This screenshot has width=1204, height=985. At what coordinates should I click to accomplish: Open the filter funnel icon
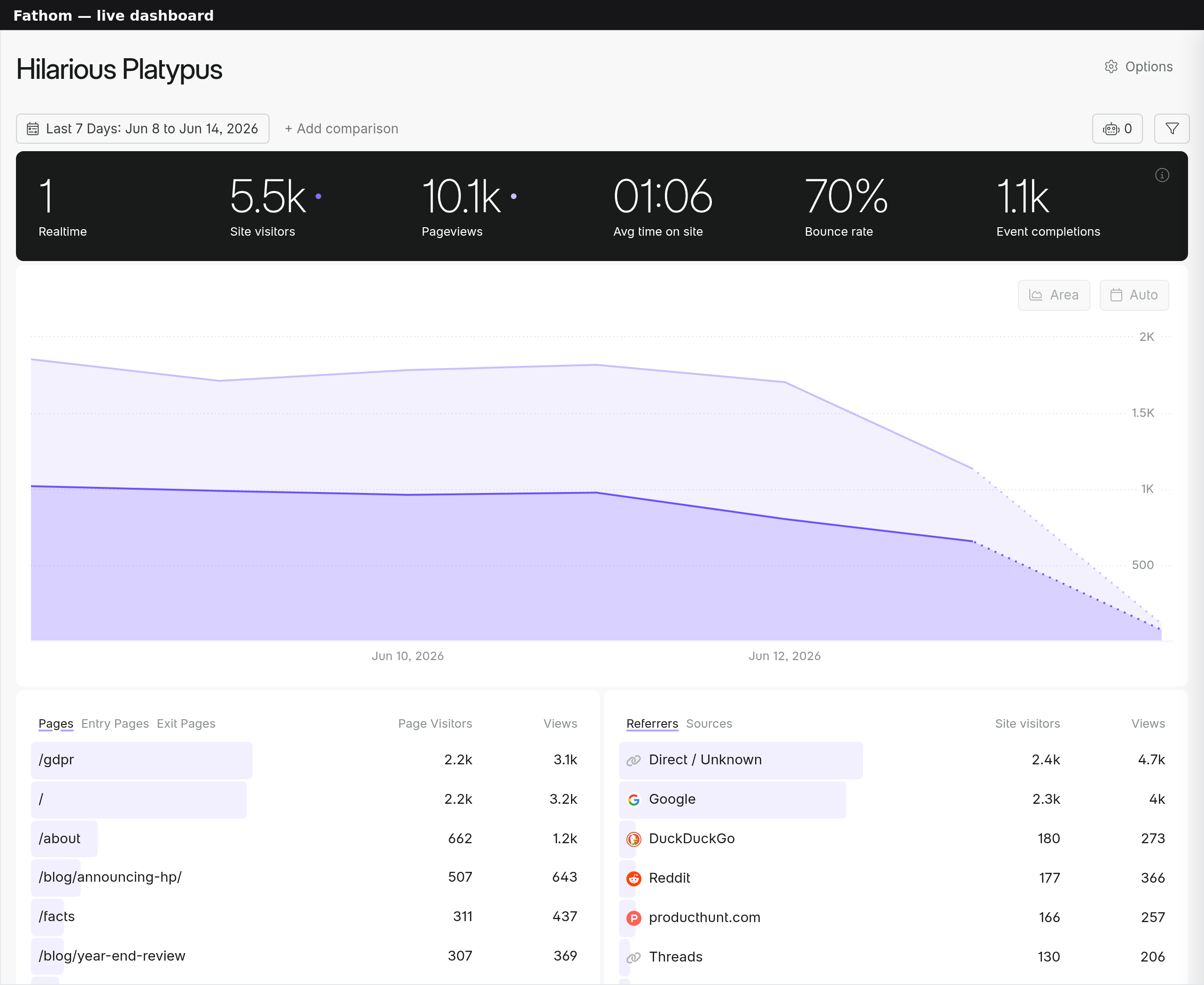1172,129
